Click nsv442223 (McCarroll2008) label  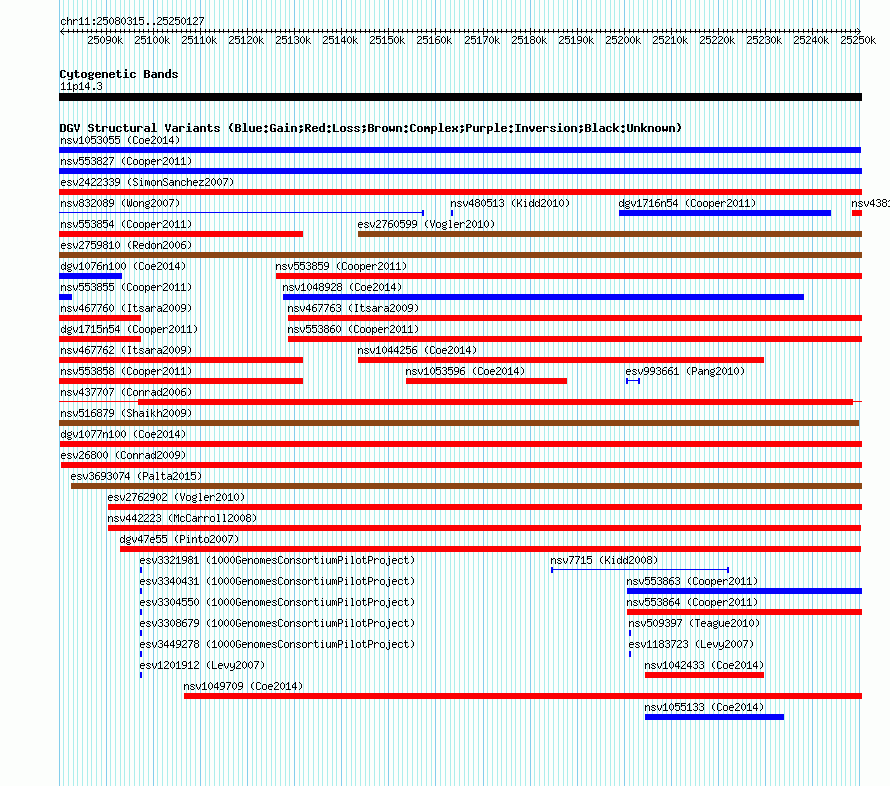[182, 518]
